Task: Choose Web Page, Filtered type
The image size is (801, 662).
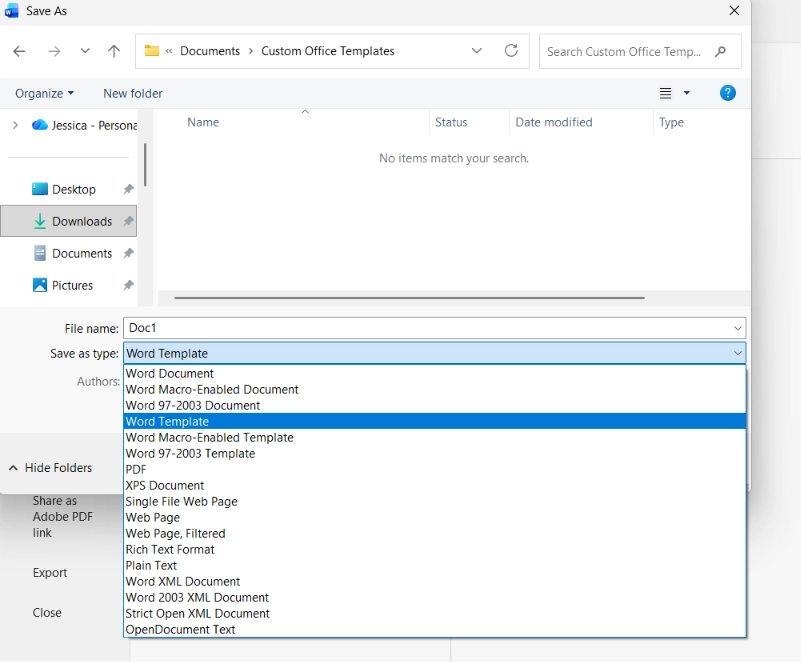Action: tap(435, 533)
